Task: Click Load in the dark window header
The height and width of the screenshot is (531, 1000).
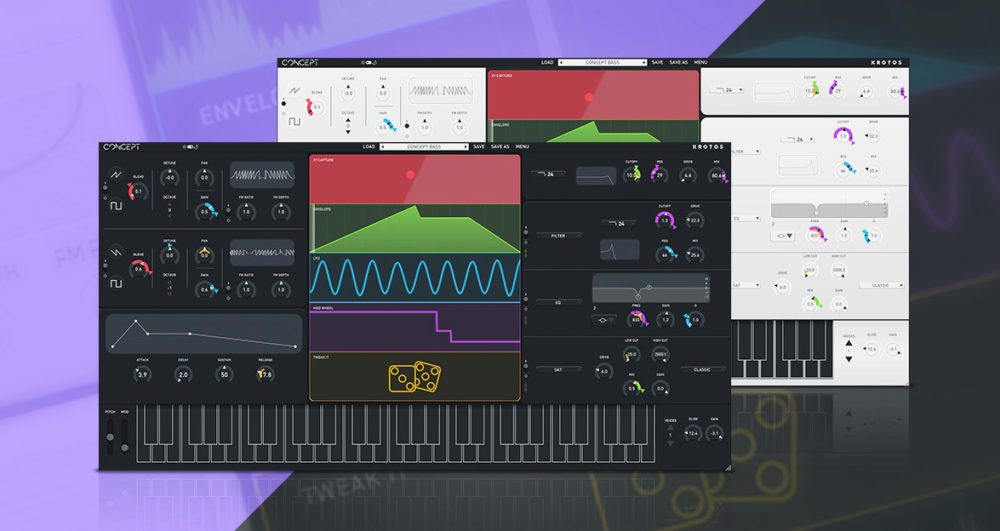Action: click(x=369, y=147)
